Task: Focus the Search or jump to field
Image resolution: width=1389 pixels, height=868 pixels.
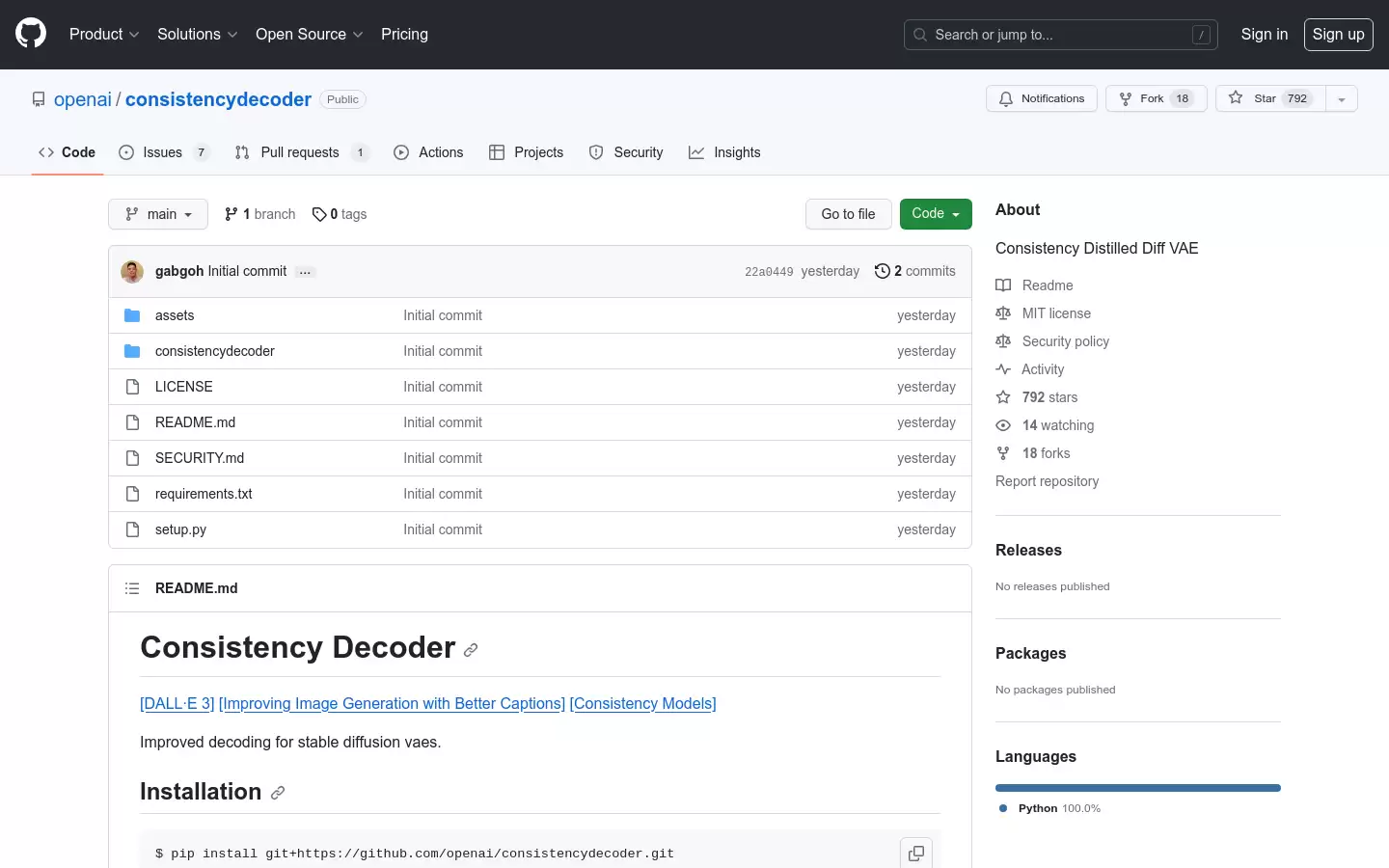Action: pyautogui.click(x=1061, y=35)
